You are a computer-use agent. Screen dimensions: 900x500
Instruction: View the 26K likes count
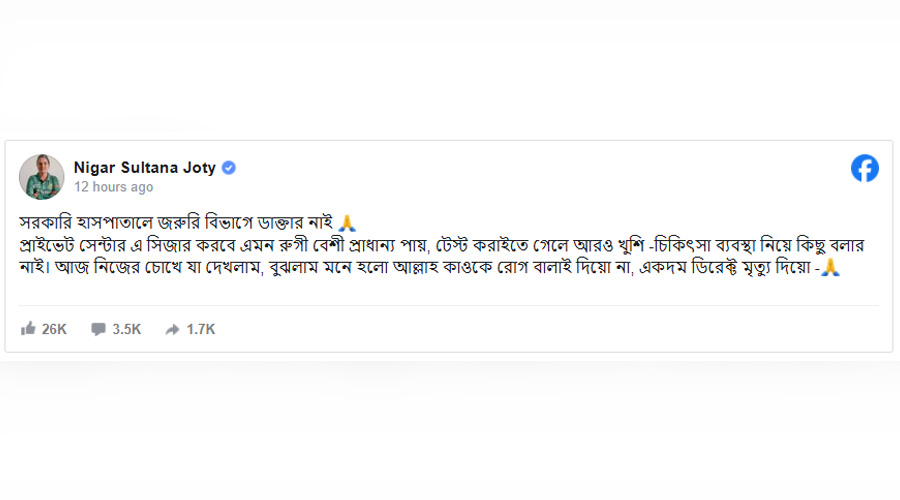tap(54, 328)
